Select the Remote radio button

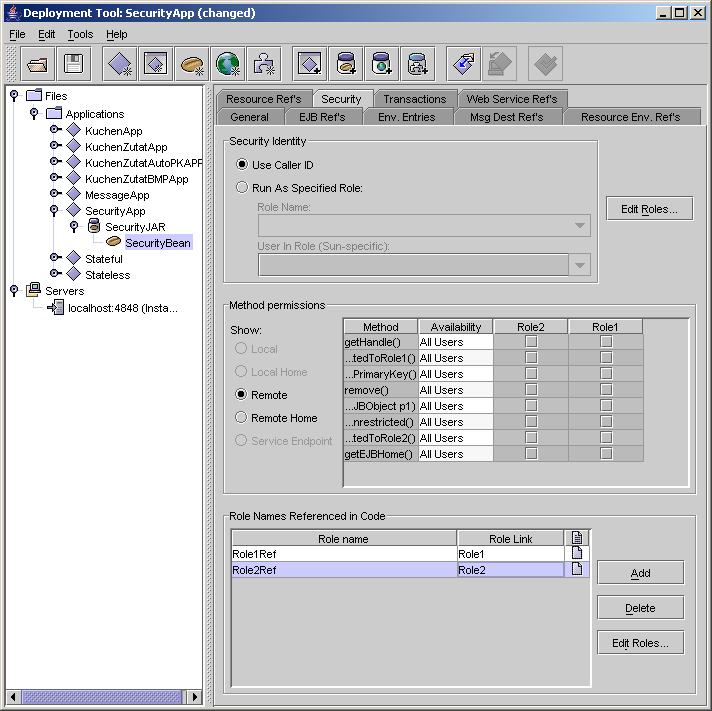coord(241,395)
